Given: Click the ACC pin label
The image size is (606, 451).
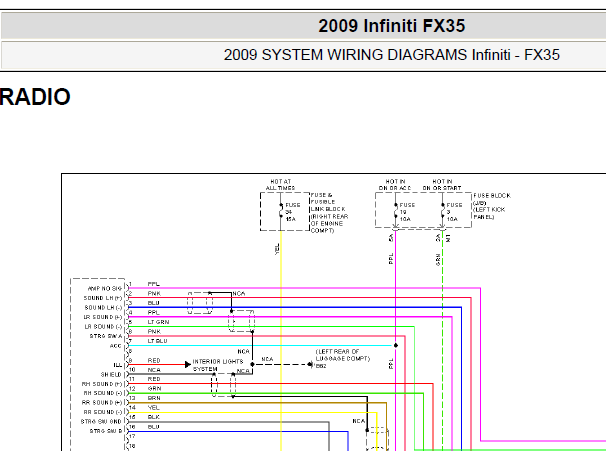Looking at the screenshot, I should pyautogui.click(x=116, y=346).
